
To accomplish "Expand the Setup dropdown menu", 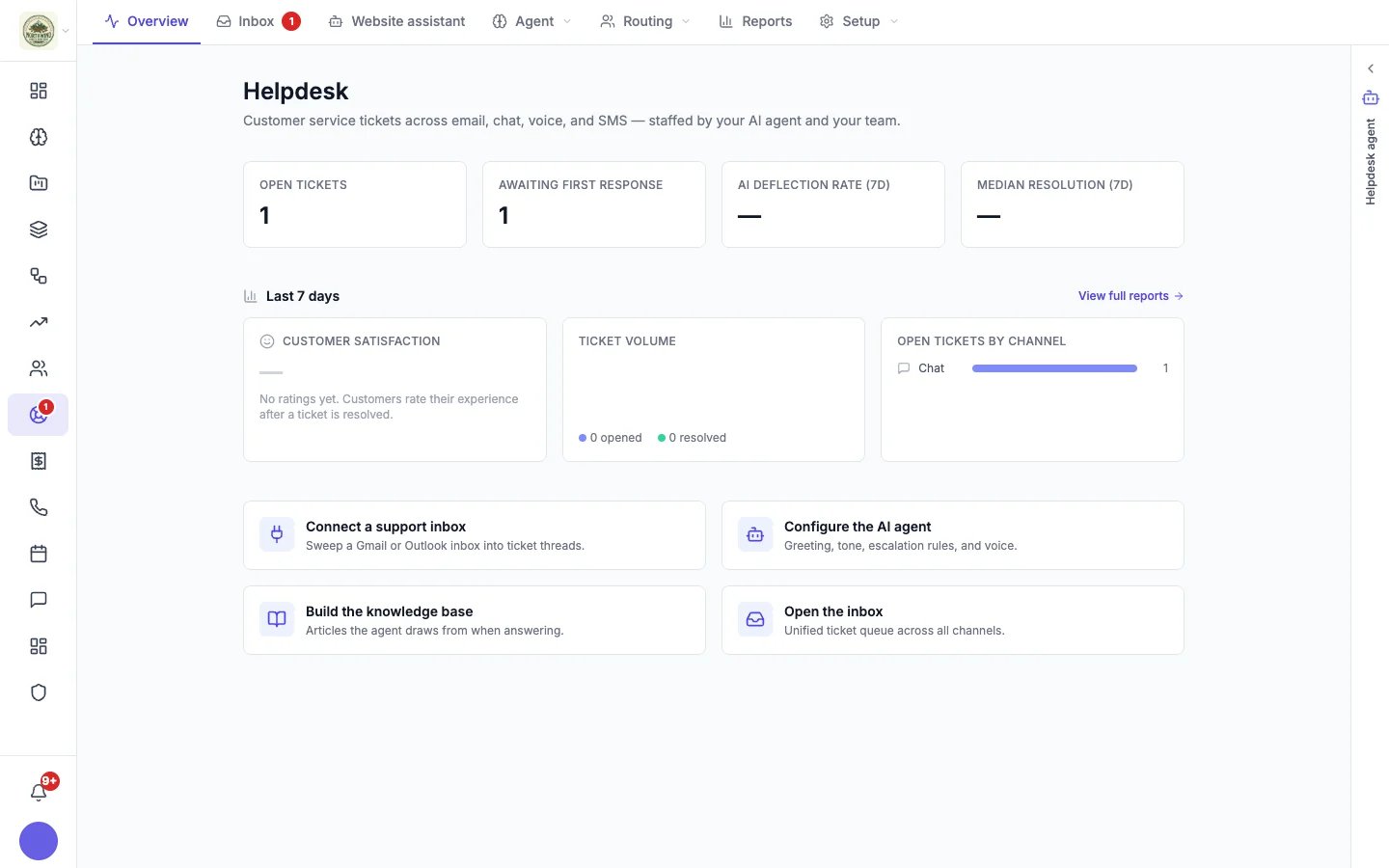I will [x=858, y=21].
